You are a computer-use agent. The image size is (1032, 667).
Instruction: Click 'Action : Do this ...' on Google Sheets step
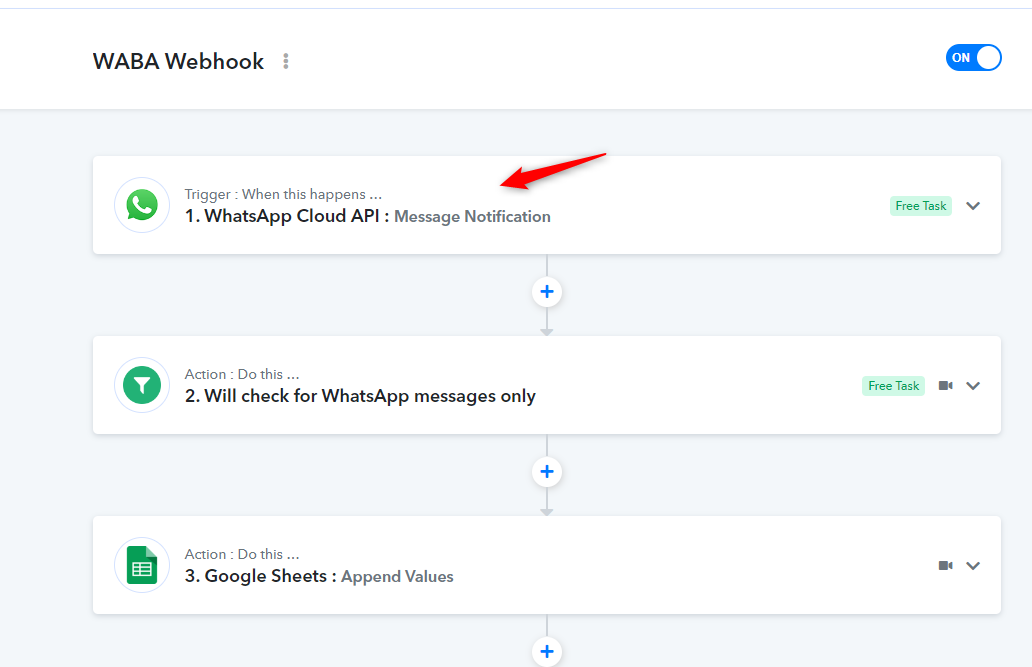[x=242, y=554]
